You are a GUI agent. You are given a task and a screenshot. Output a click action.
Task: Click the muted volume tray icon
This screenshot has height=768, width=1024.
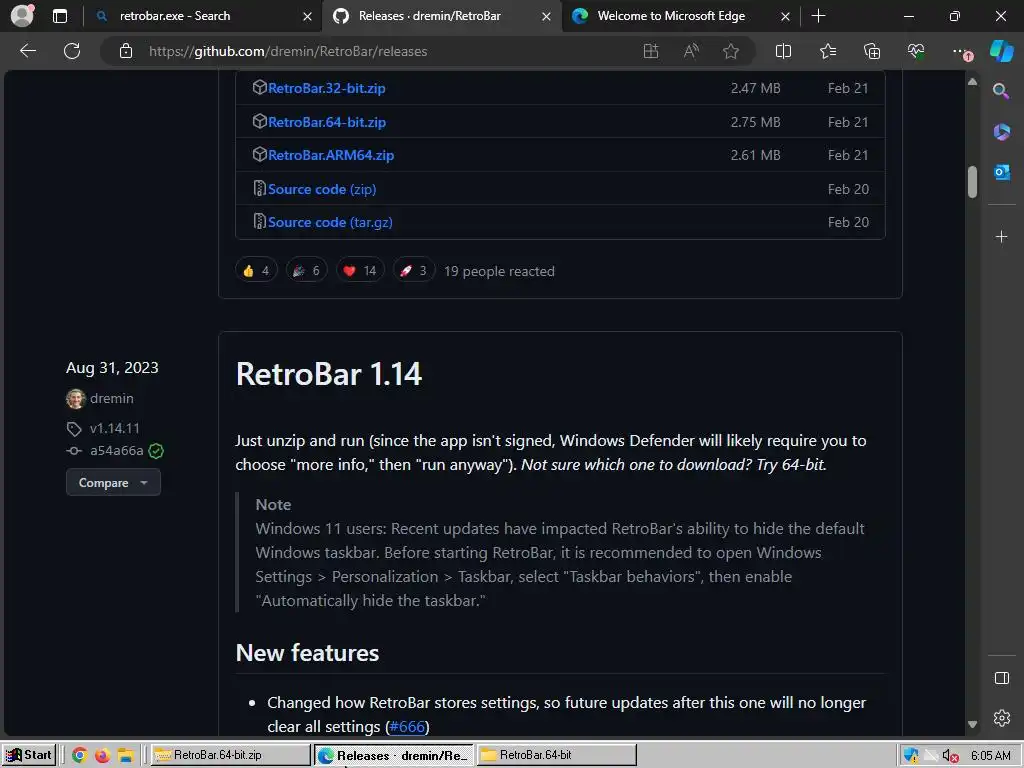click(x=951, y=756)
